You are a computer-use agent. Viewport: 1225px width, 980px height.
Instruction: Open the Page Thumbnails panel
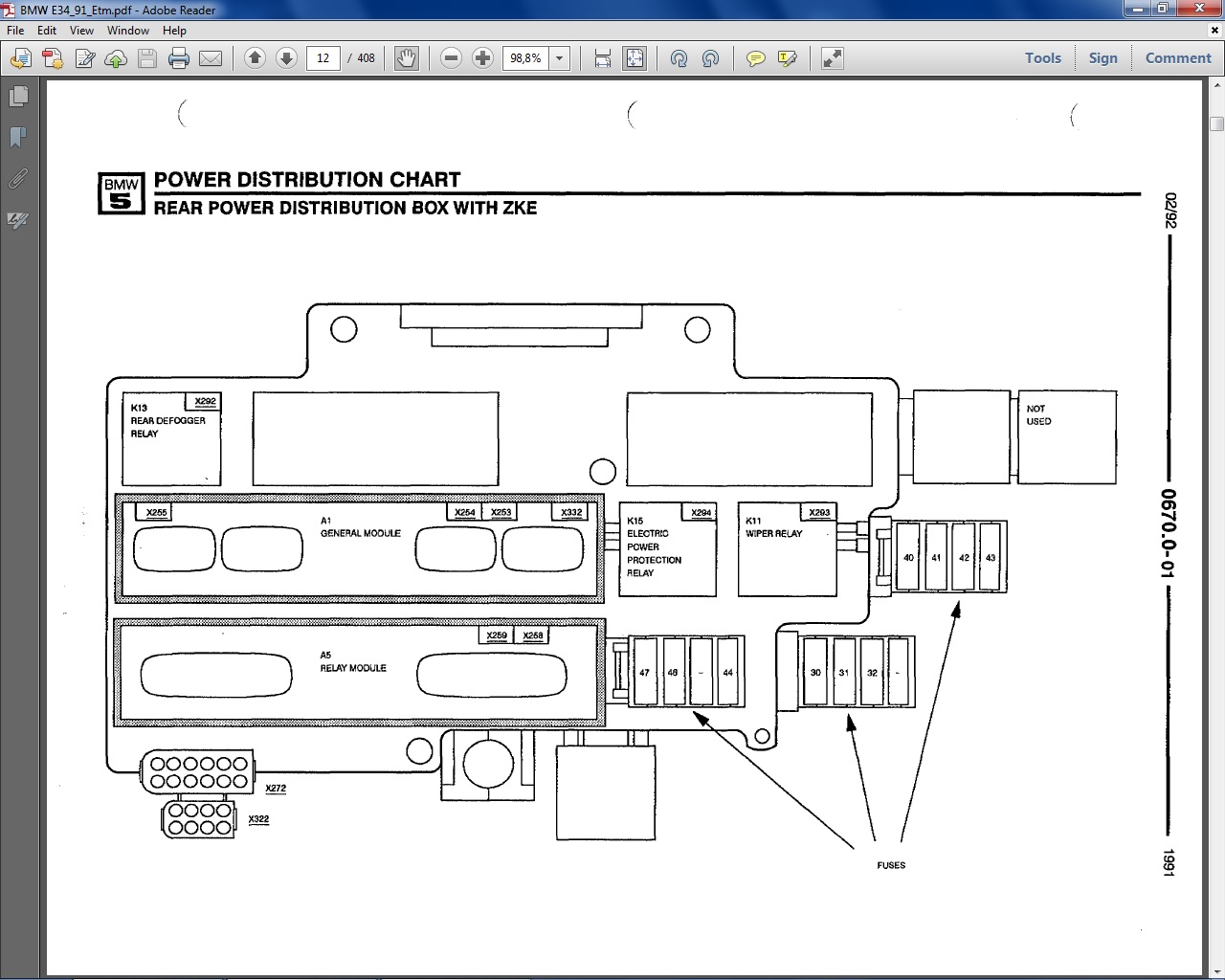[17, 97]
